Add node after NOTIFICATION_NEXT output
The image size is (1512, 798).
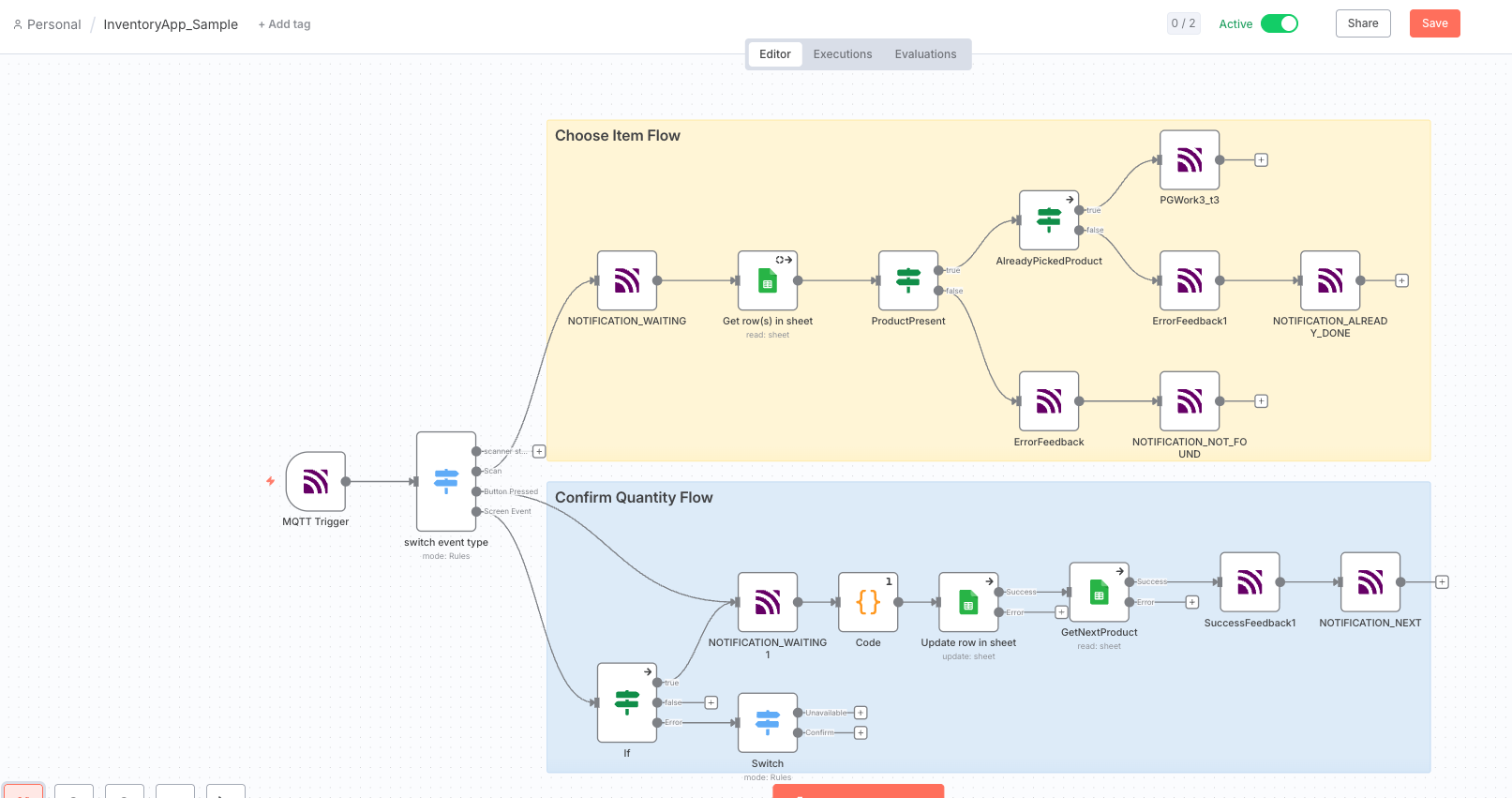point(1442,582)
